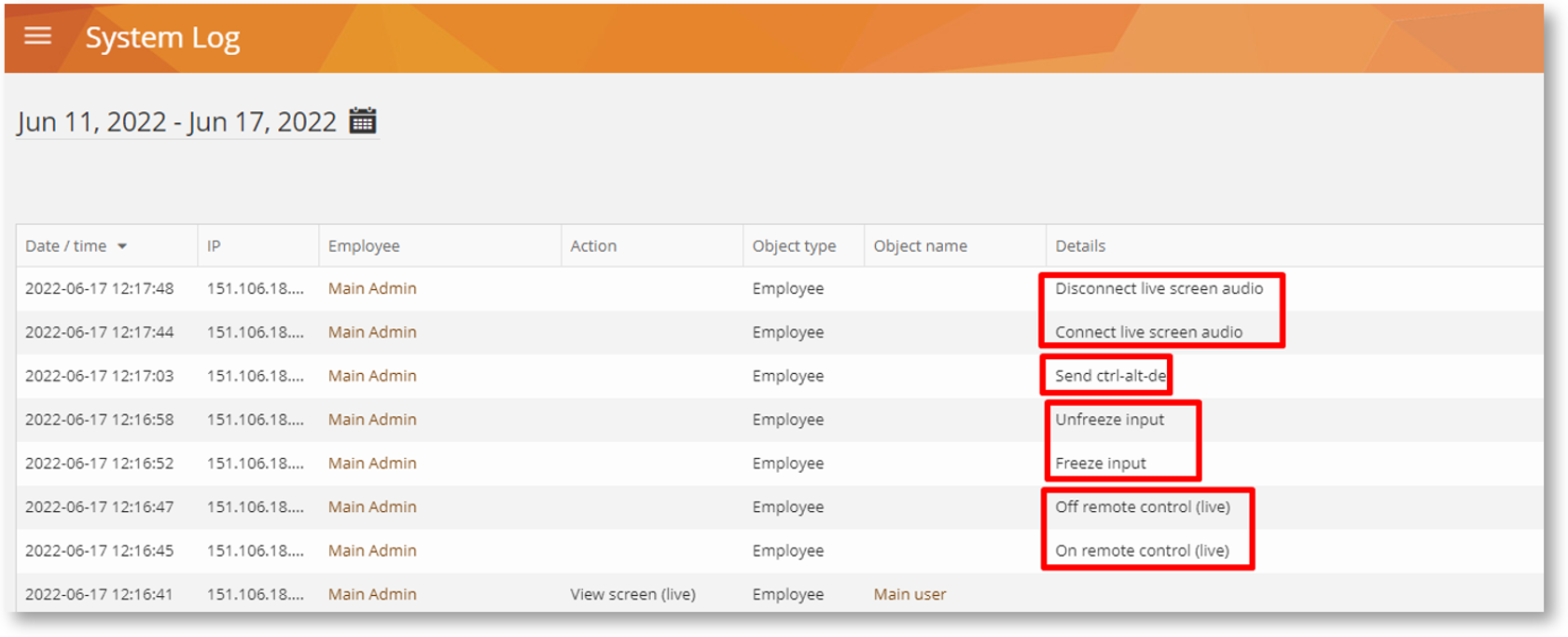Select IP address cell in 12:16:41 row
This screenshot has height=637, width=1568.
coord(255,594)
